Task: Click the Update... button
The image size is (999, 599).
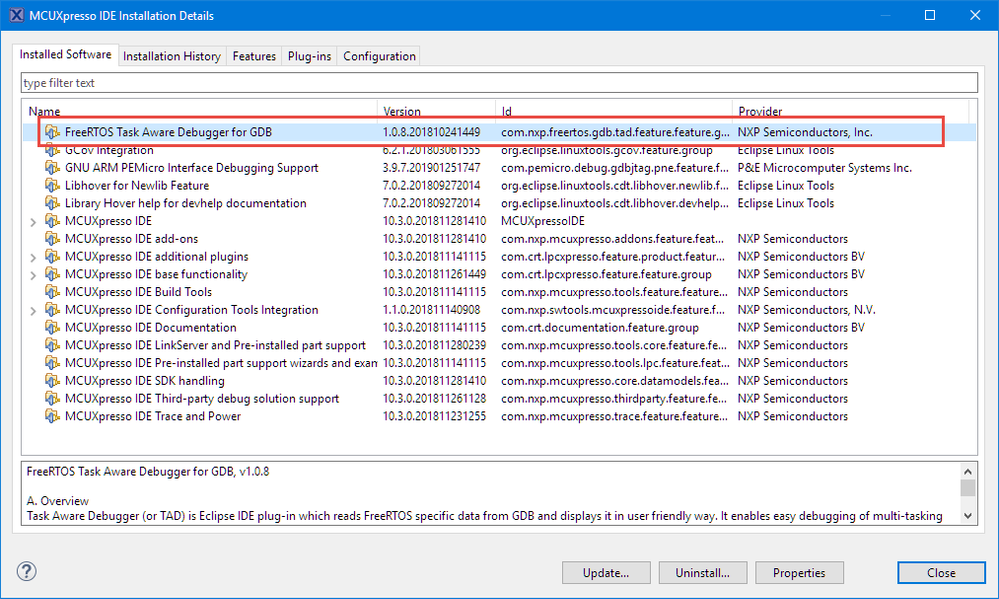Action: [606, 573]
